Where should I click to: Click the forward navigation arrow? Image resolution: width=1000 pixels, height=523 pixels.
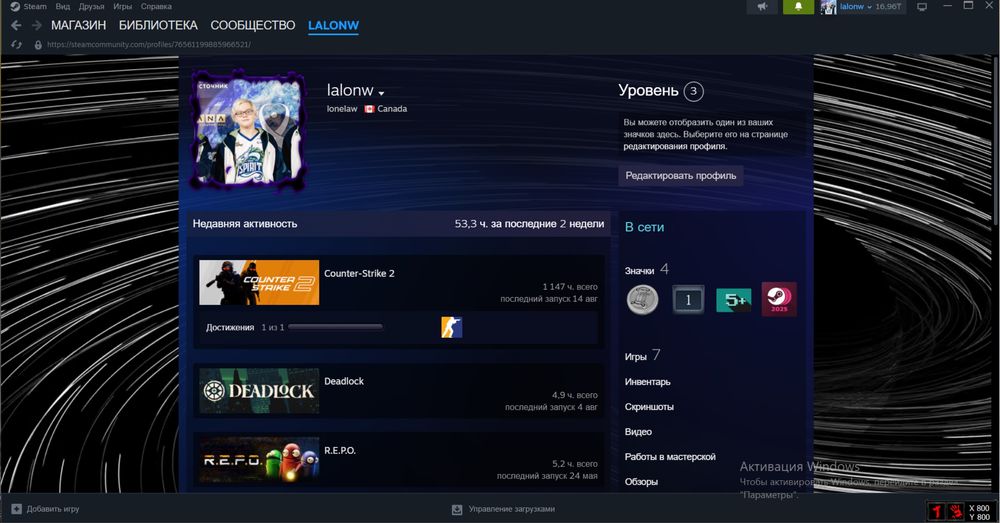(36, 26)
